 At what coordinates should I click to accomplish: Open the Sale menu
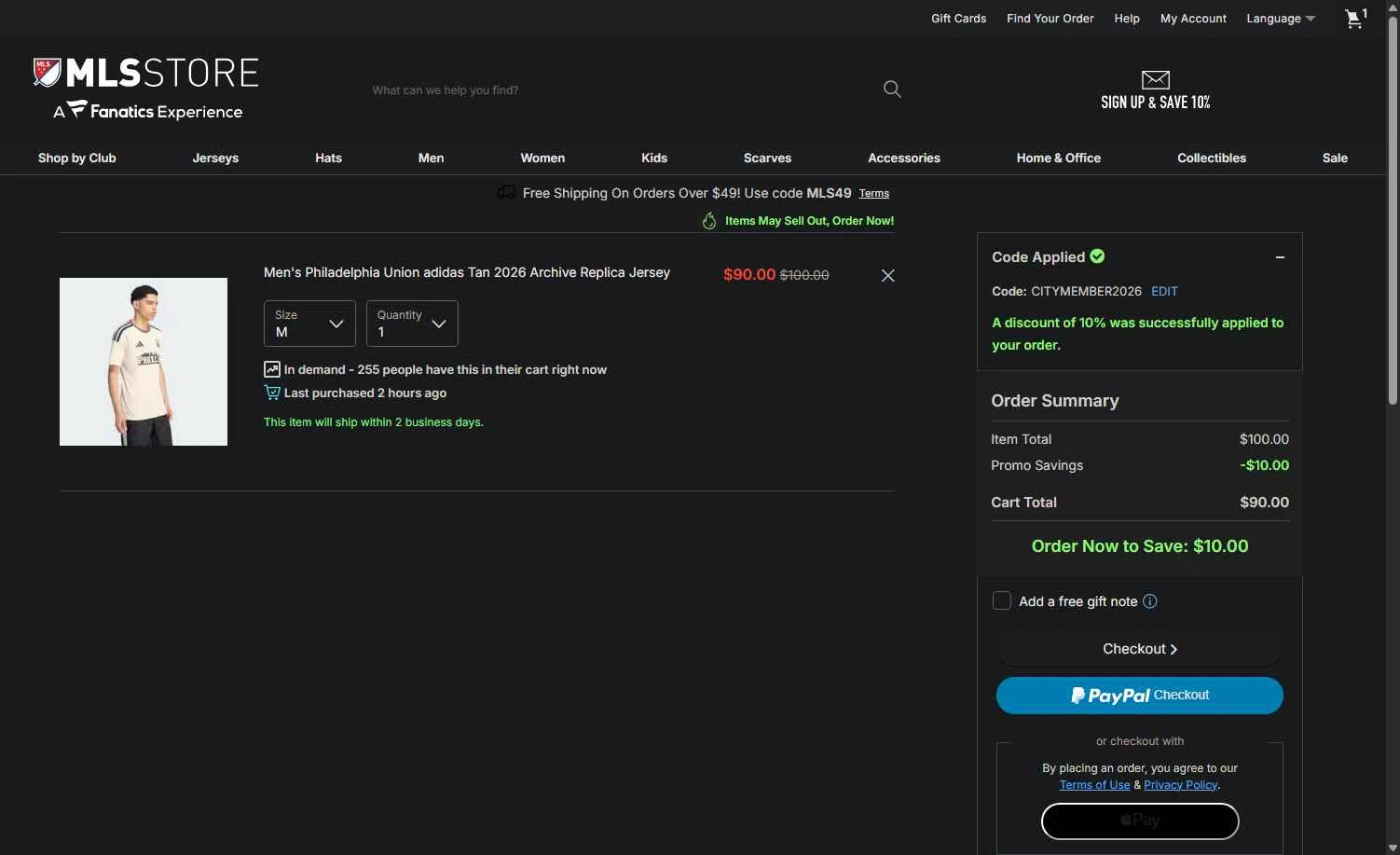1335,158
